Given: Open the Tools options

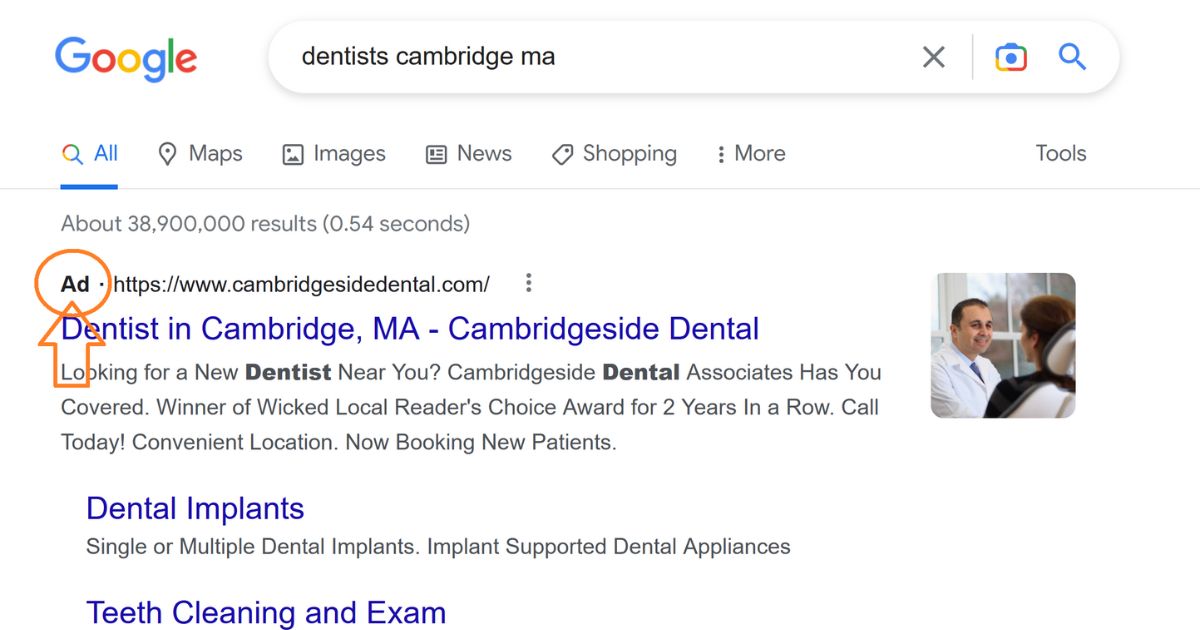Looking at the screenshot, I should [1060, 154].
